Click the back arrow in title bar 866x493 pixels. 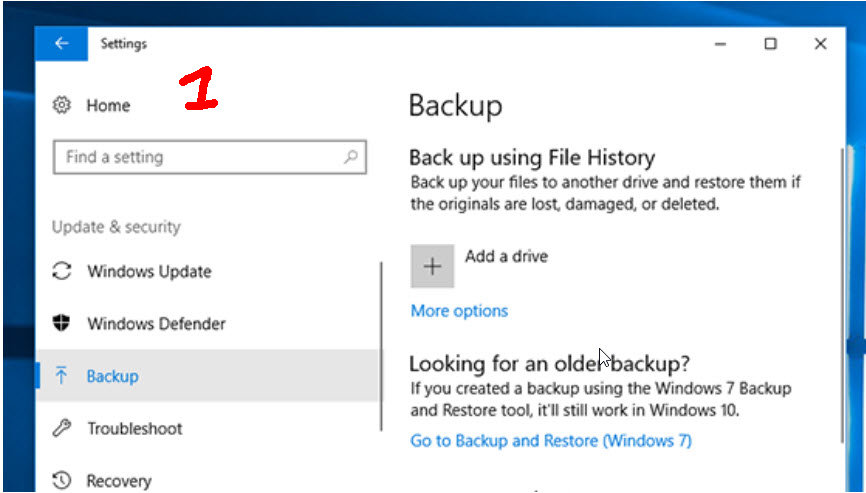pyautogui.click(x=62, y=44)
